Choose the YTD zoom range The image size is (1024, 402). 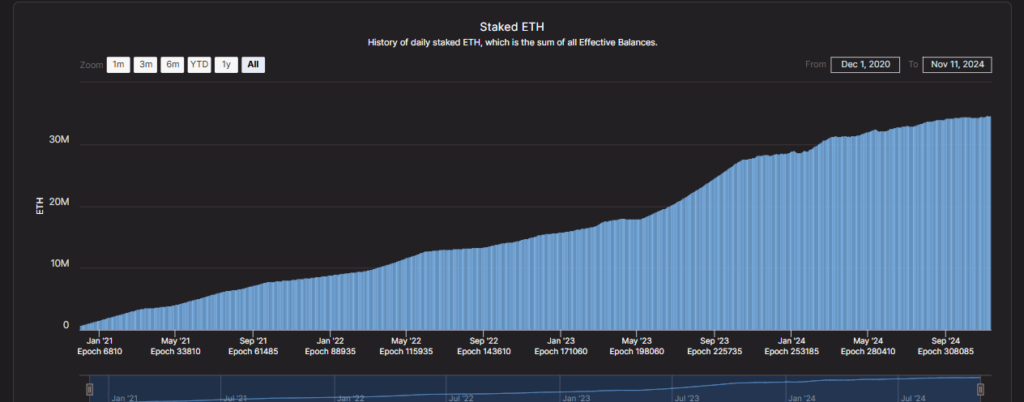(x=200, y=65)
